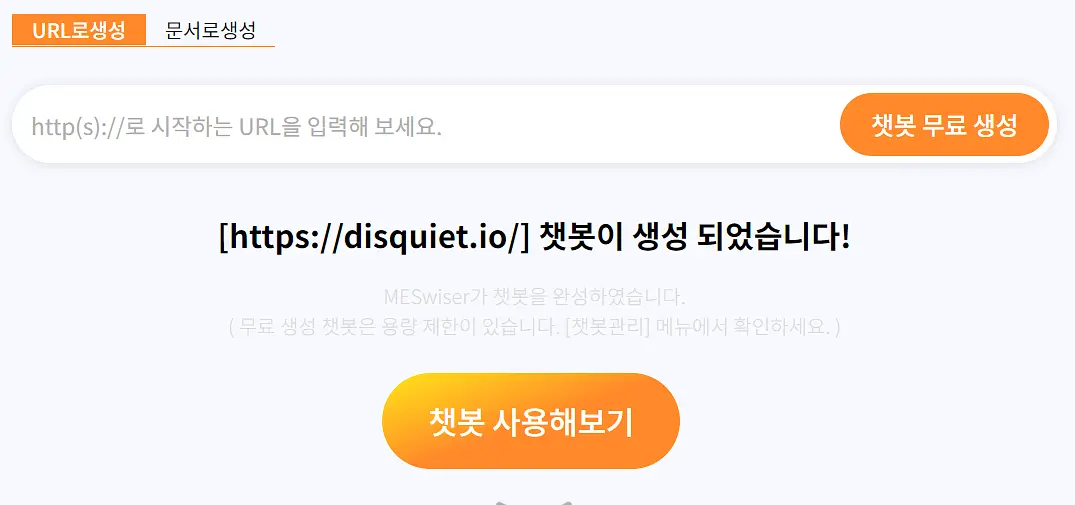
Task: Click the [챗봇관리] menu reference text
Action: [607, 328]
